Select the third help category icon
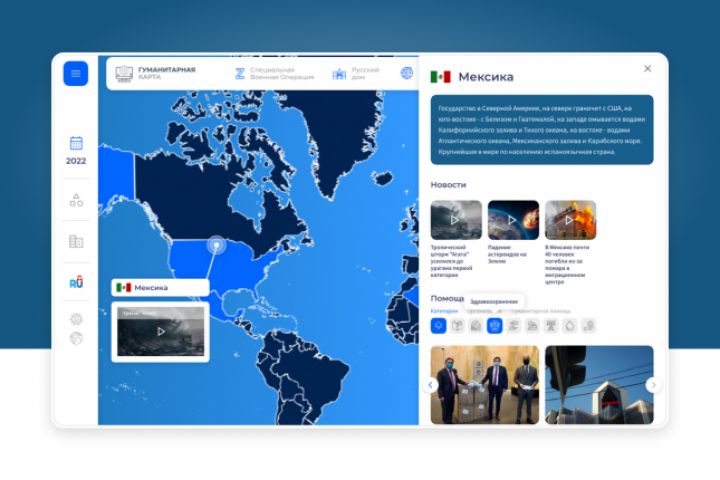The width and height of the screenshot is (720, 480). click(476, 326)
